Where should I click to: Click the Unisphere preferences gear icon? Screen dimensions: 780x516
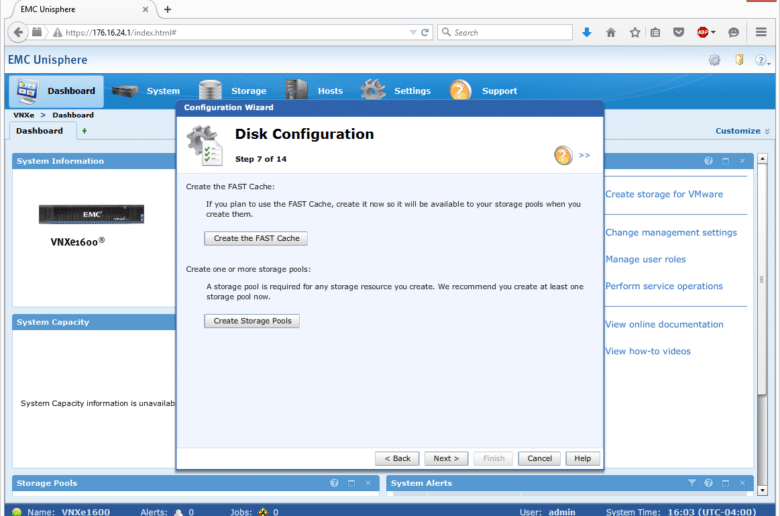coord(714,60)
